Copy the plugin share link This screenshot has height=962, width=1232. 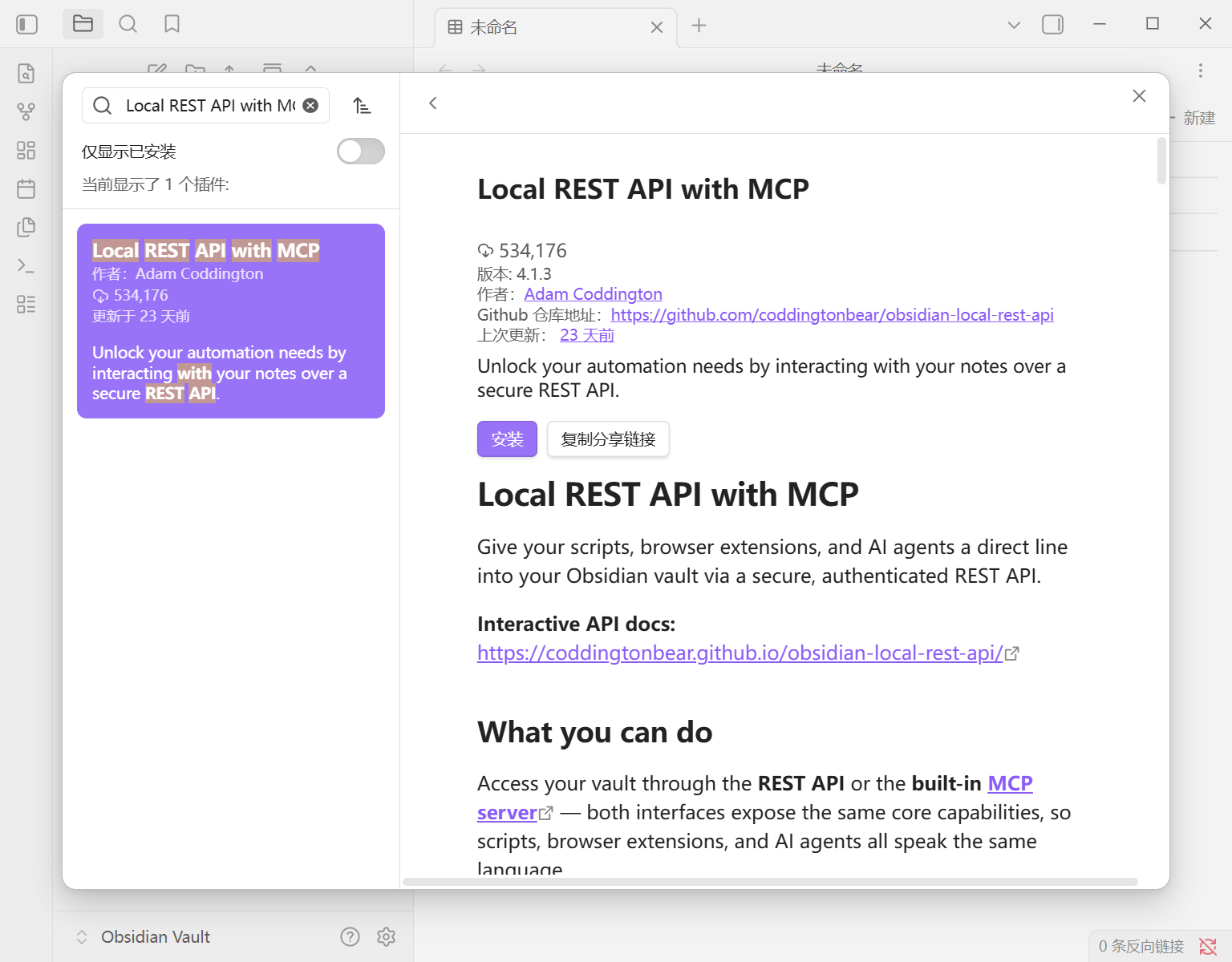pyautogui.click(x=608, y=439)
